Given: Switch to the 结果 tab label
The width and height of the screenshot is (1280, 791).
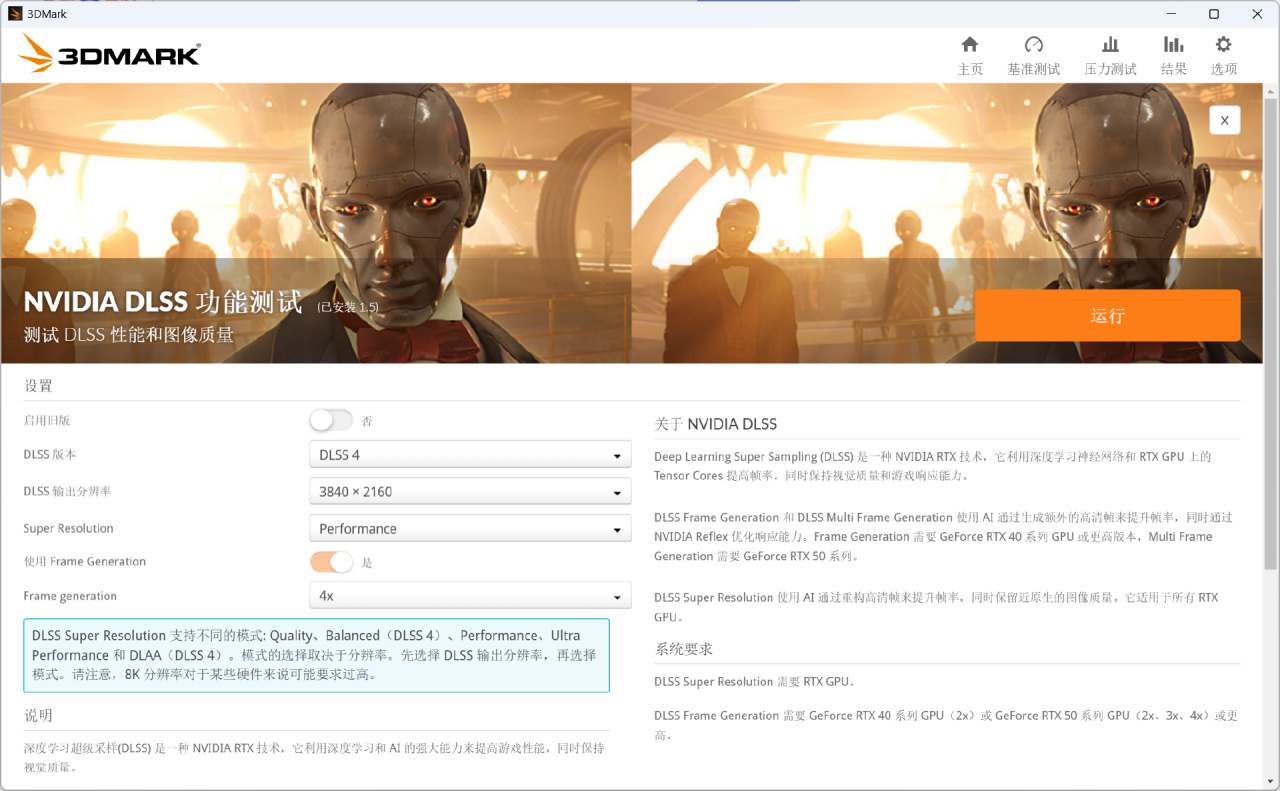Looking at the screenshot, I should [x=1174, y=69].
